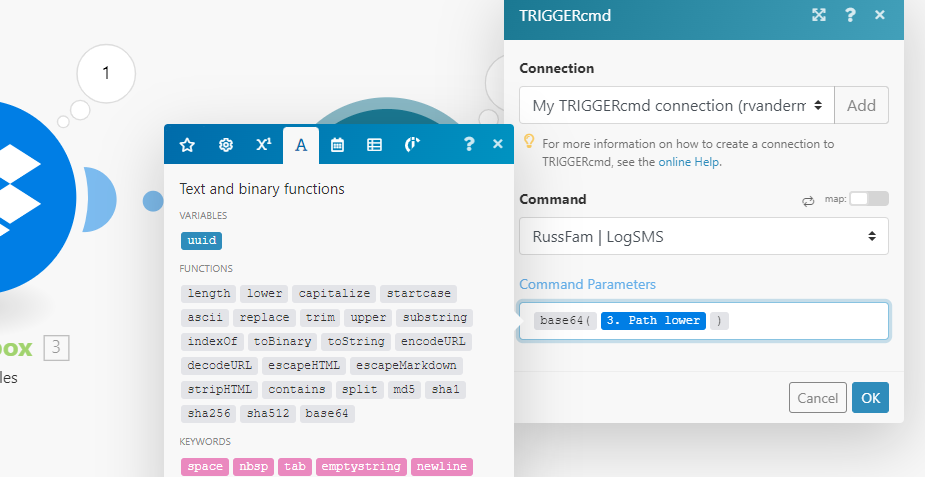Screen dimensions: 925x477
Task: Insert the nbsp keyword
Action: click(x=253, y=467)
